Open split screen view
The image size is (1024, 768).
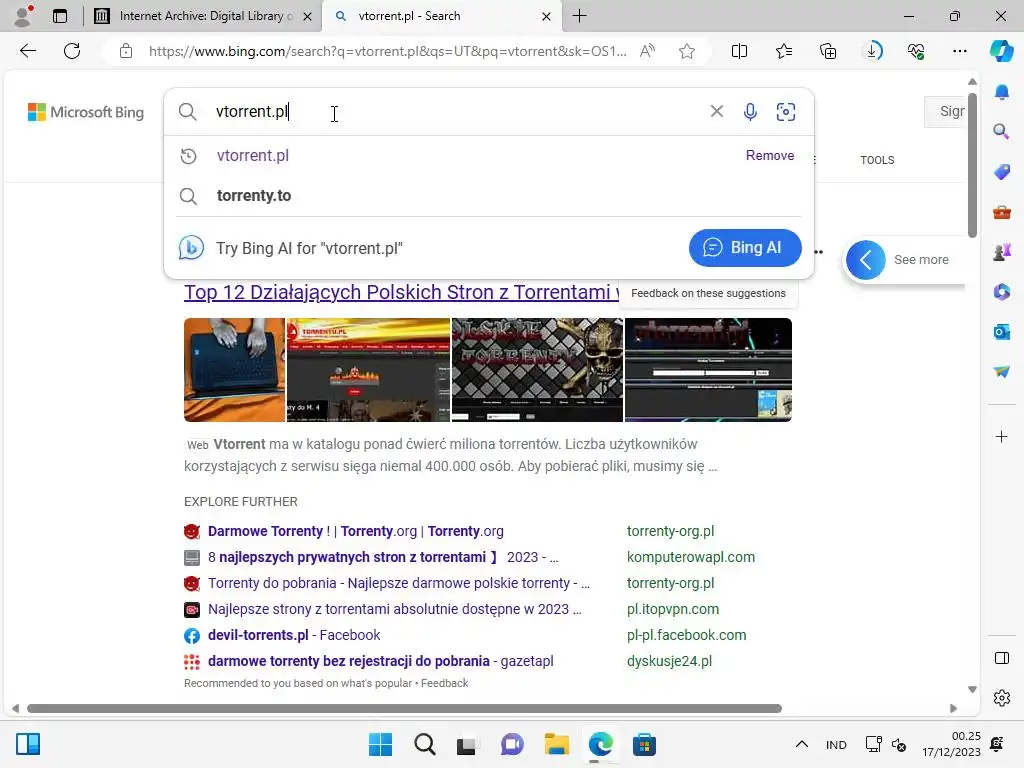point(739,51)
